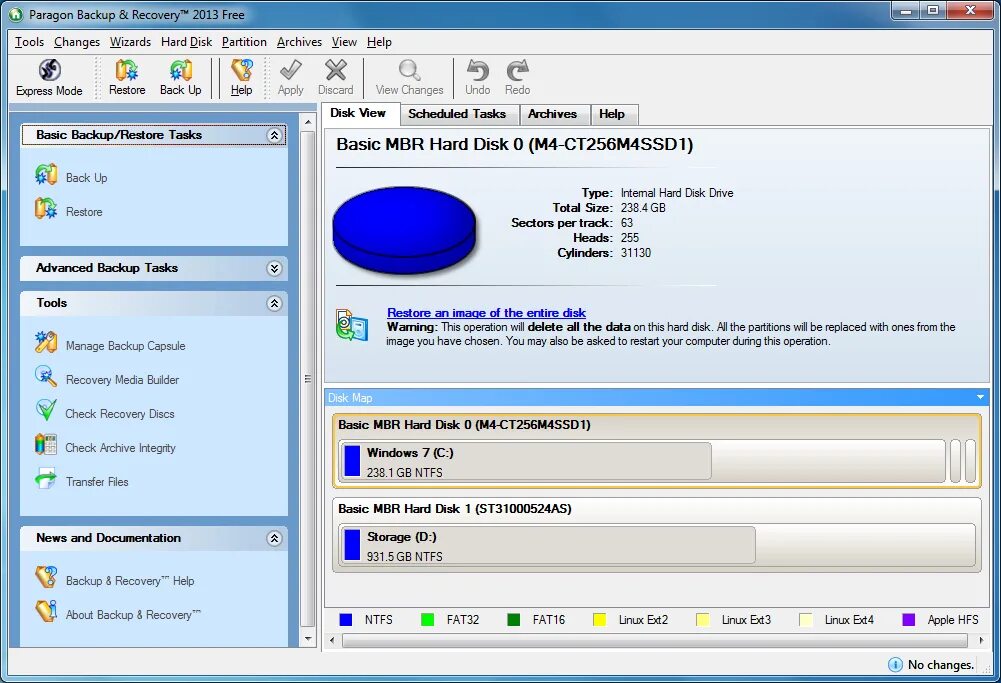Image resolution: width=1001 pixels, height=683 pixels.
Task: Open View Changes magnifier in toolbar
Action: 409,78
